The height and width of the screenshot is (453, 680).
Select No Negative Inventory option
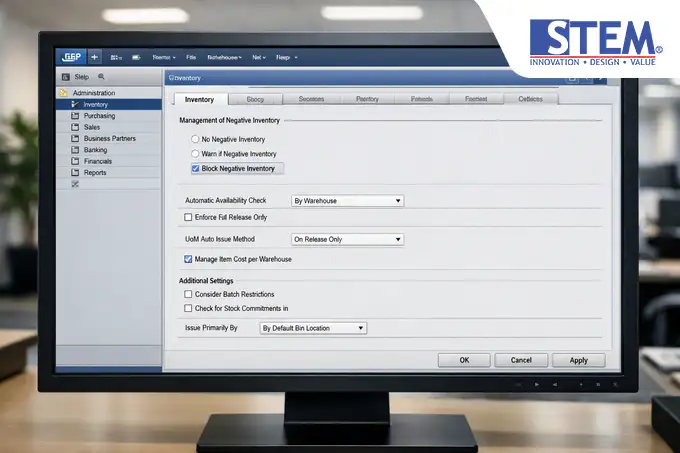[x=195, y=139]
